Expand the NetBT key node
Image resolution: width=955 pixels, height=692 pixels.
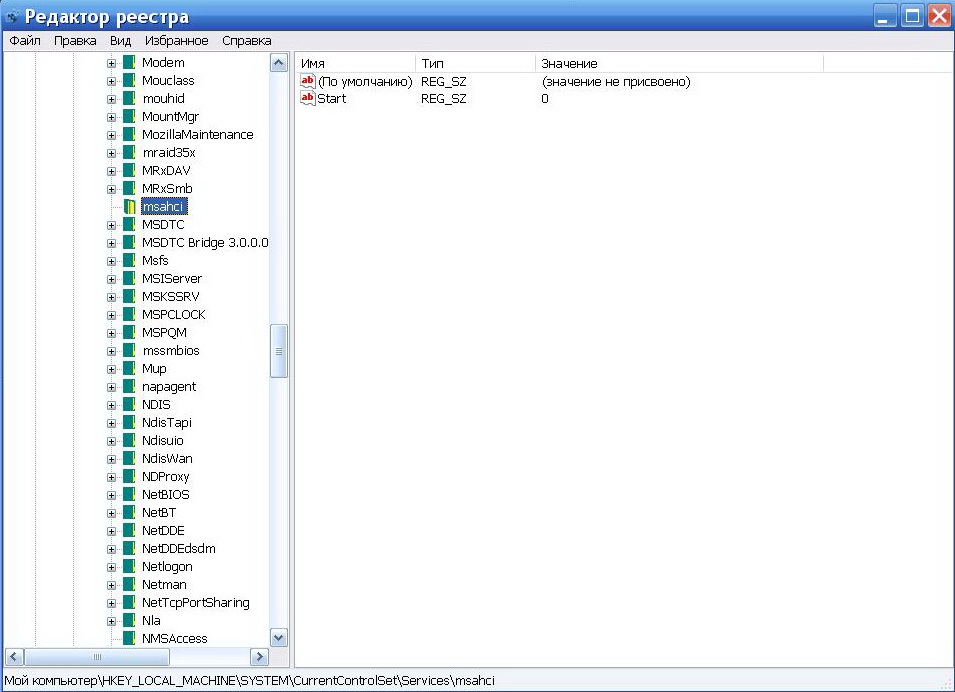(111, 513)
